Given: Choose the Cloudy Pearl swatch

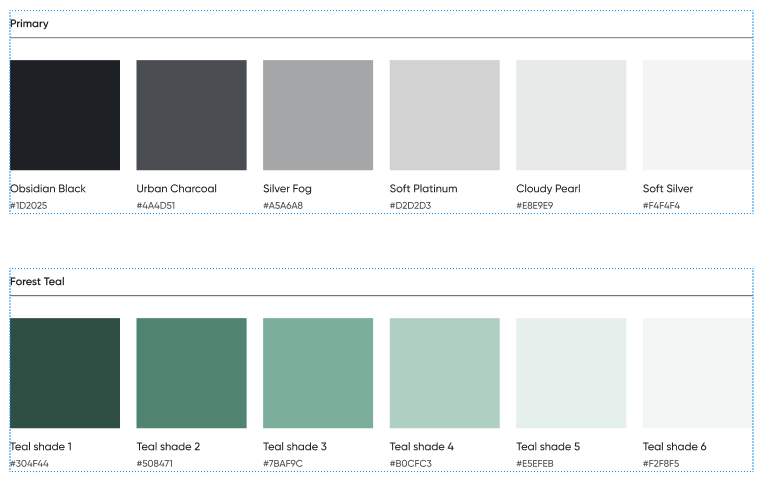Looking at the screenshot, I should tap(571, 115).
